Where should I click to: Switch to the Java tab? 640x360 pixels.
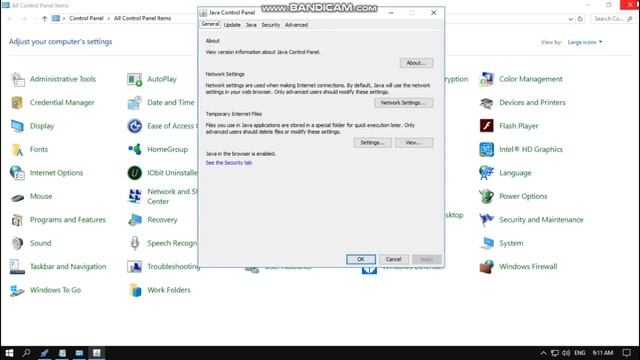(251, 25)
